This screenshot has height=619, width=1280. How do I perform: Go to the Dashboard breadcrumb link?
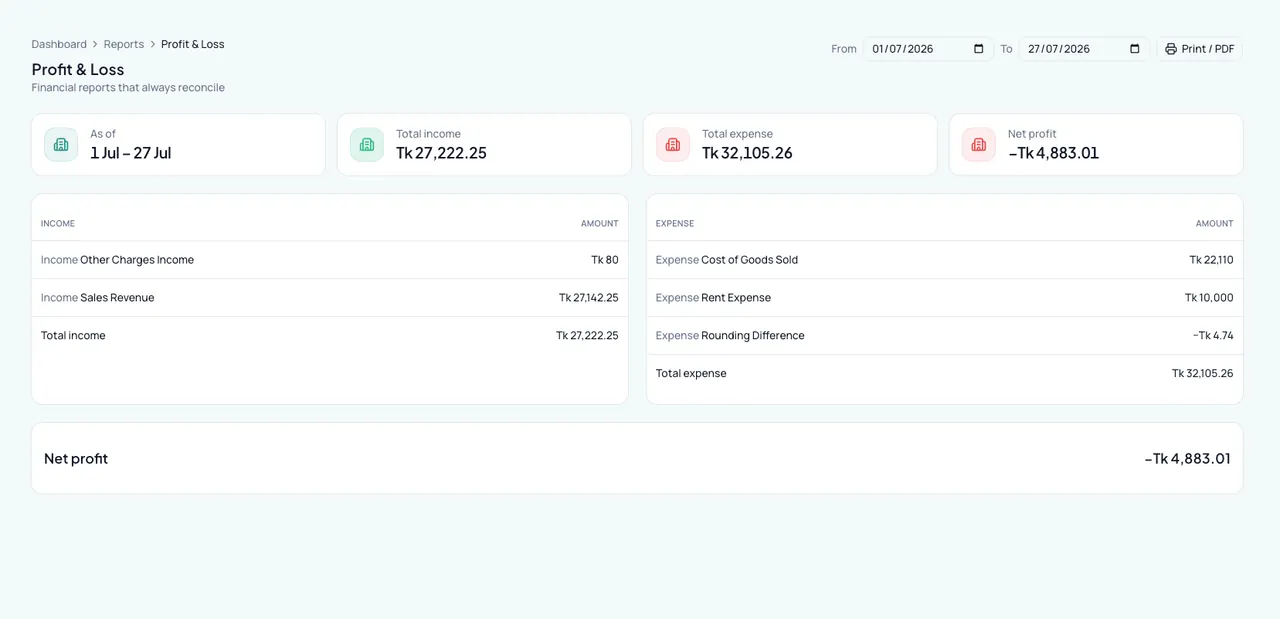tap(59, 44)
